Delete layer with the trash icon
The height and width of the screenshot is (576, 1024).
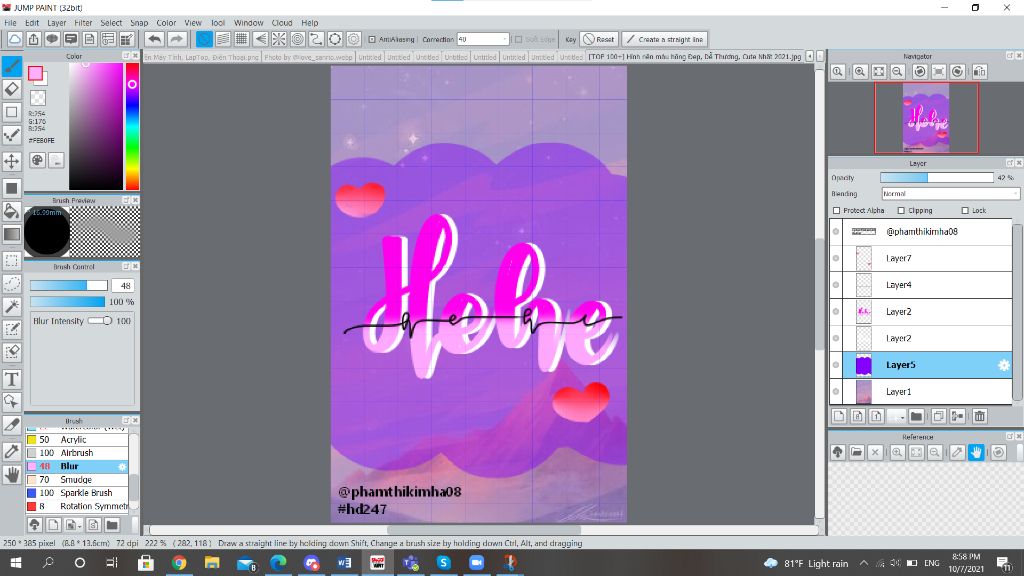point(980,416)
